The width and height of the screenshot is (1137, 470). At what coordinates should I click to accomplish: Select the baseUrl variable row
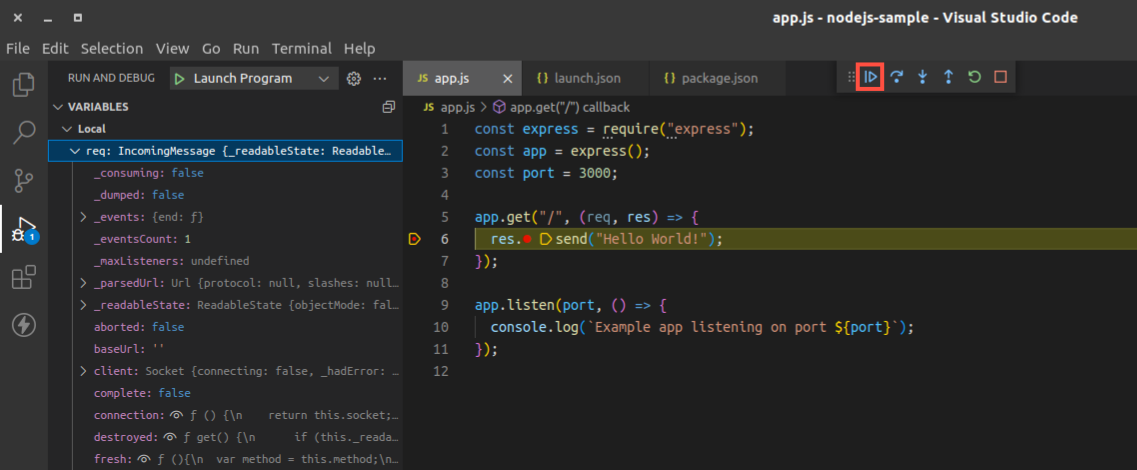click(x=225, y=349)
